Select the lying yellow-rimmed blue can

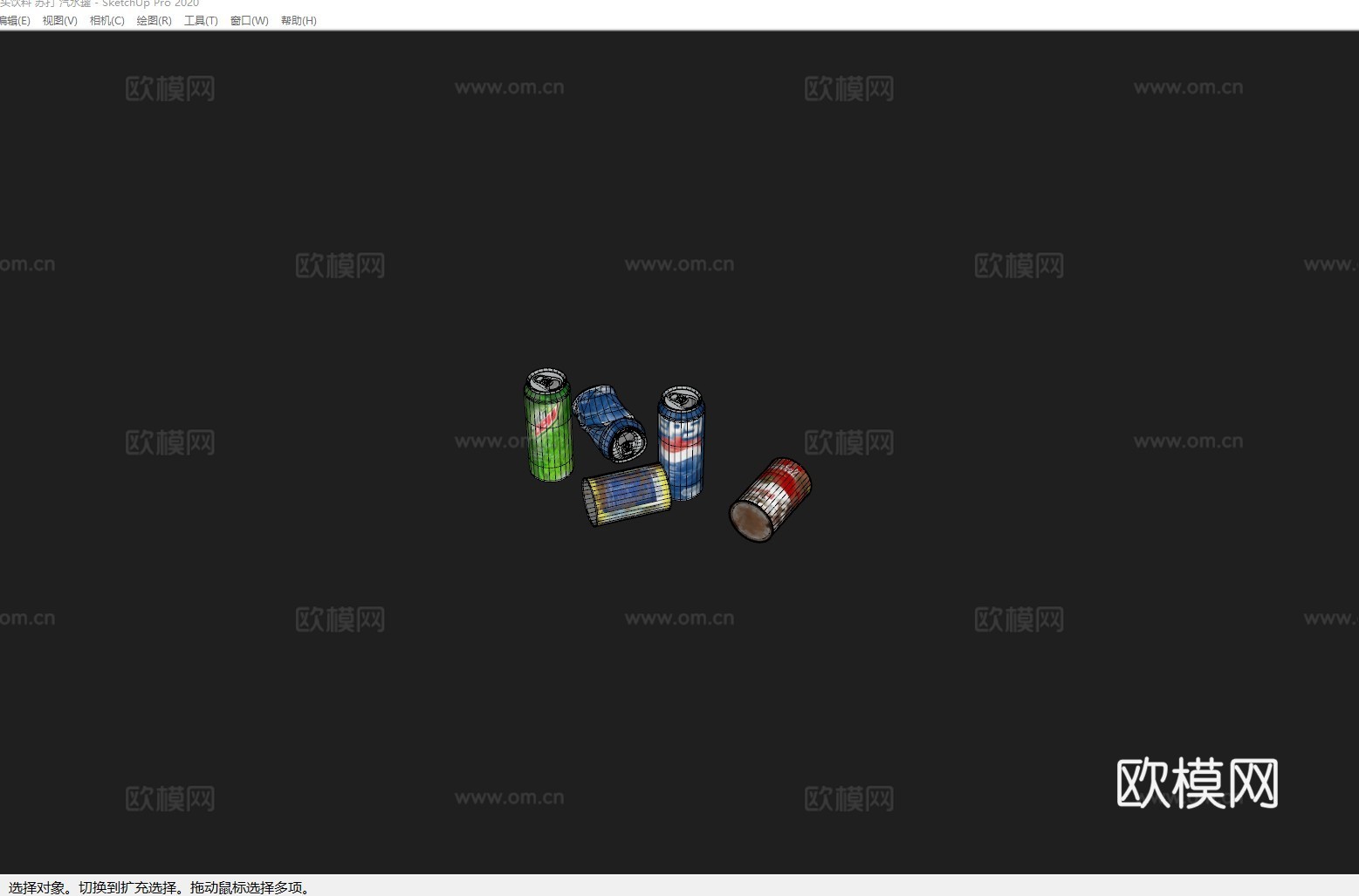[x=626, y=496]
